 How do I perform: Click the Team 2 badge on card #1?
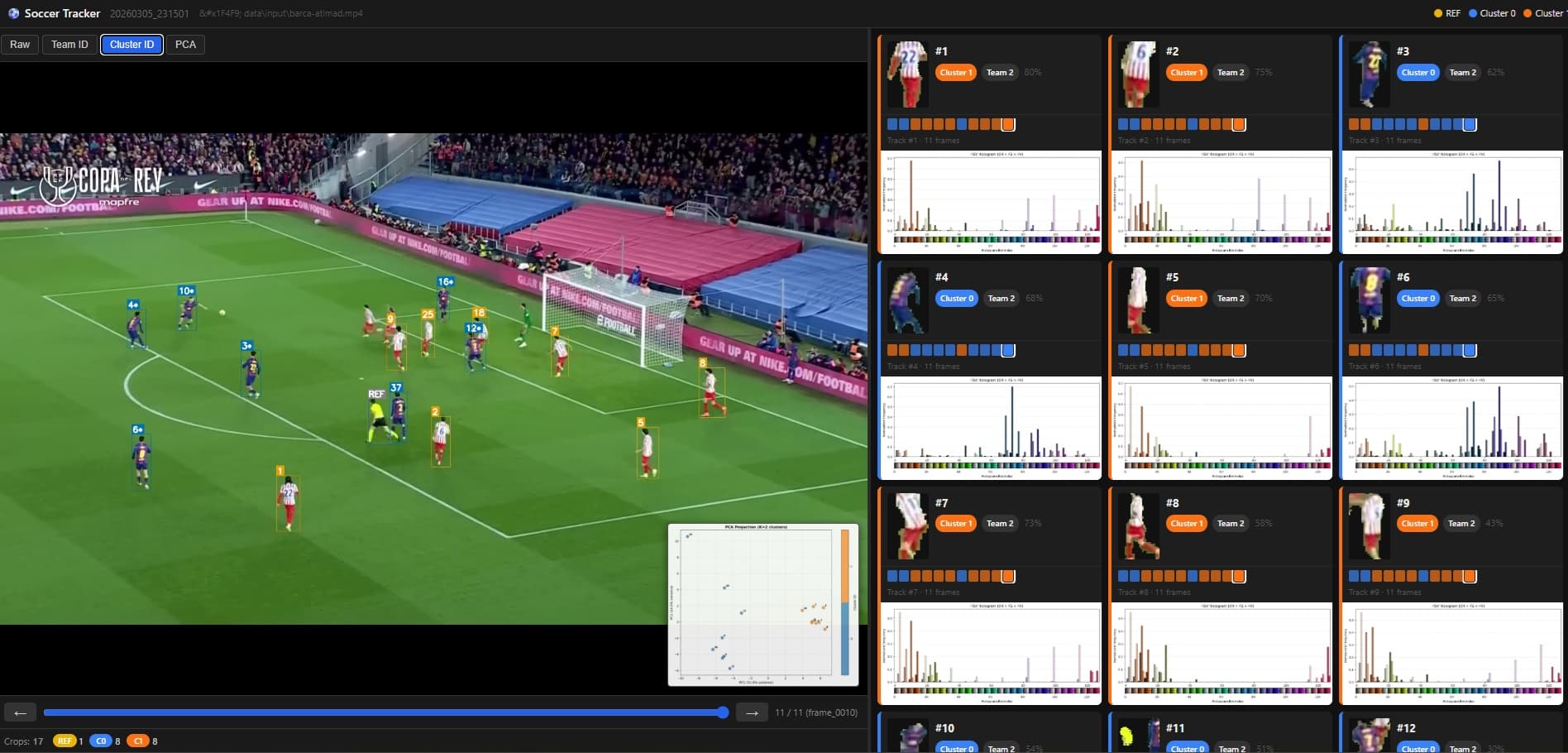[999, 73]
